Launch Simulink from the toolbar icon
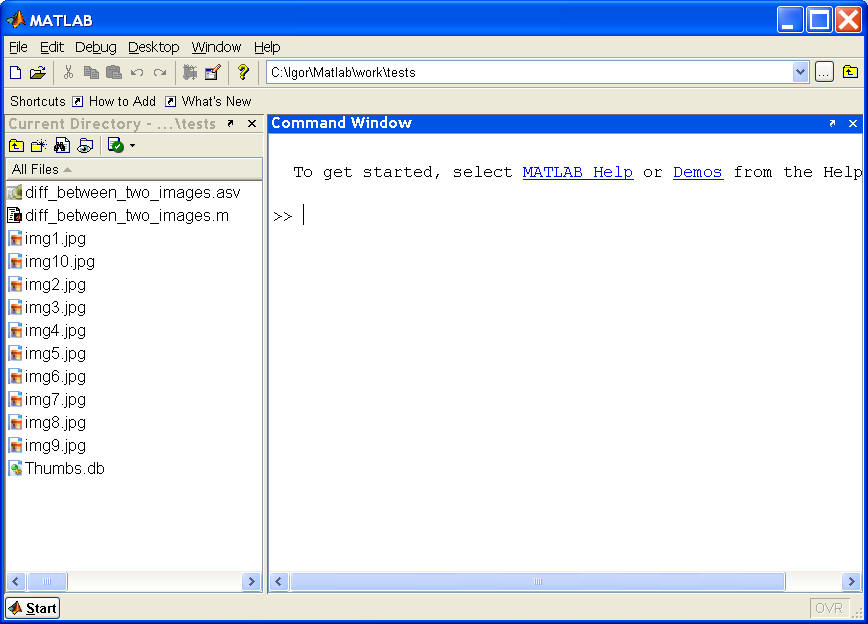The image size is (868, 624). [190, 73]
